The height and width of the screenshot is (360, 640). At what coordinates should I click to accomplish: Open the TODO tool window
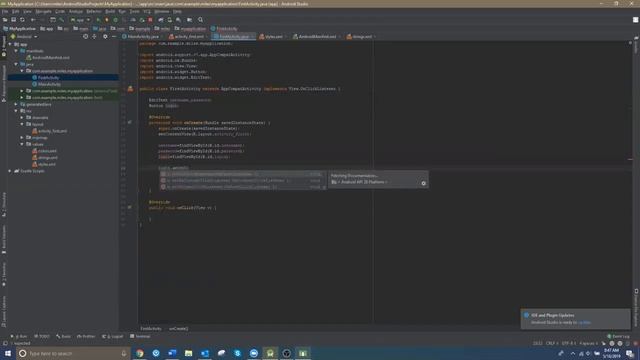click(x=42, y=336)
